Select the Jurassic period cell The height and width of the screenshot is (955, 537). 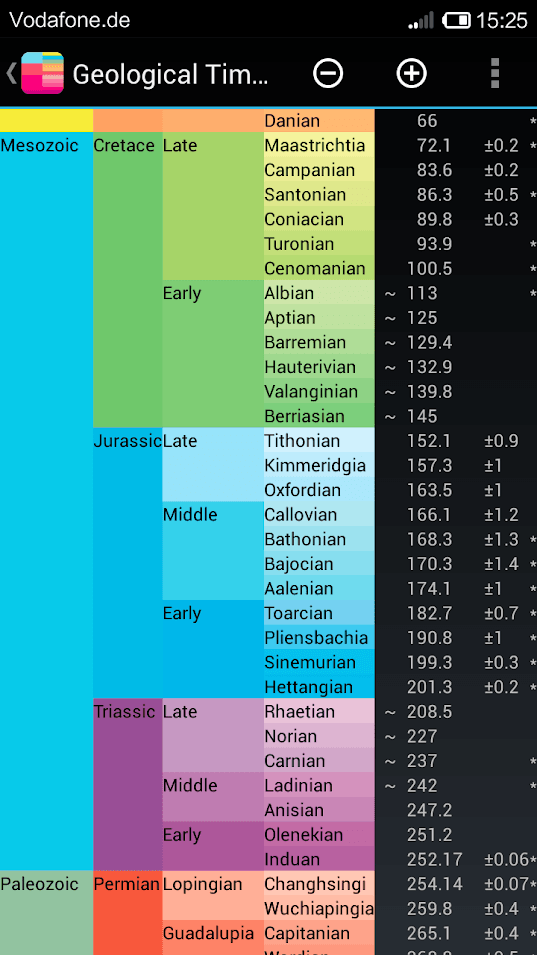[x=128, y=563]
